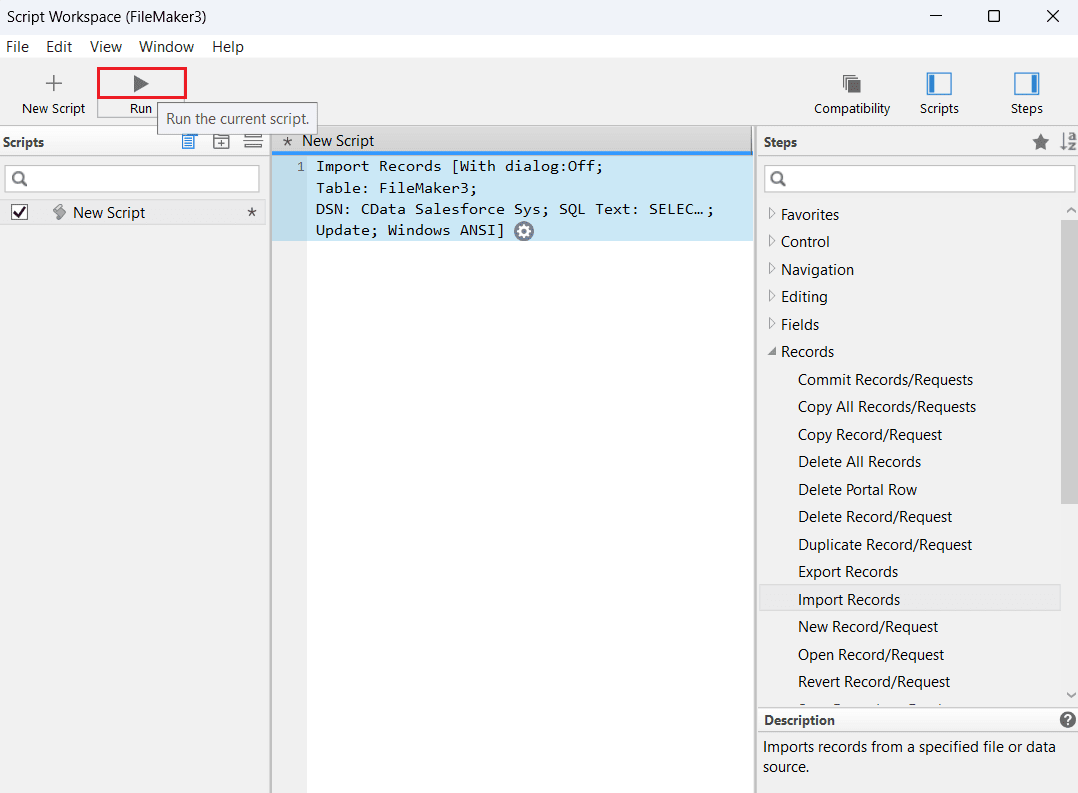
Task: Collapse the Records step category
Action: [771, 352]
